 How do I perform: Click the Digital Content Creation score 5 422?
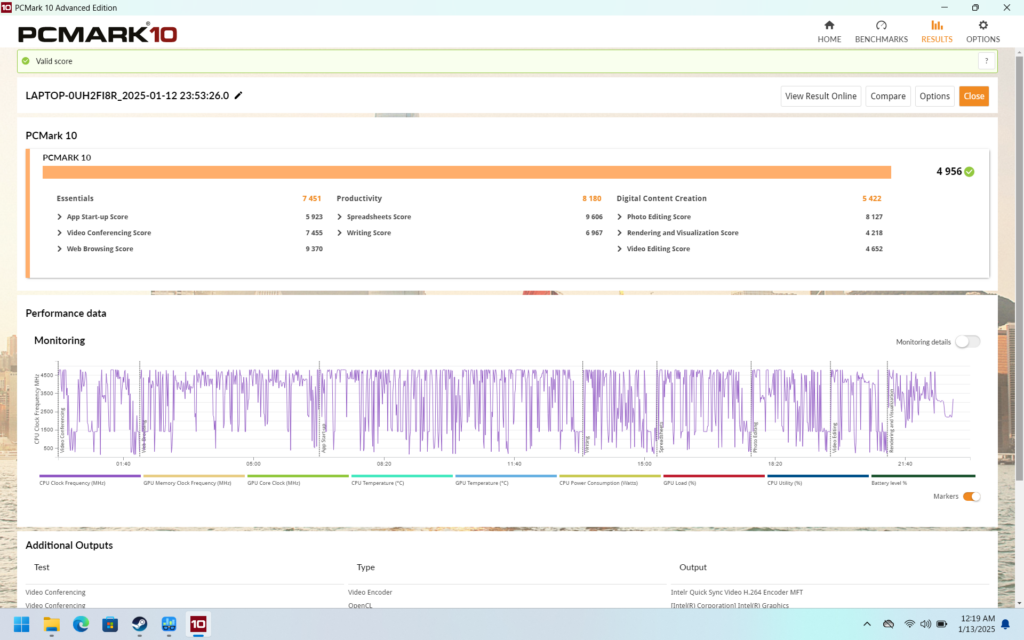pos(872,199)
